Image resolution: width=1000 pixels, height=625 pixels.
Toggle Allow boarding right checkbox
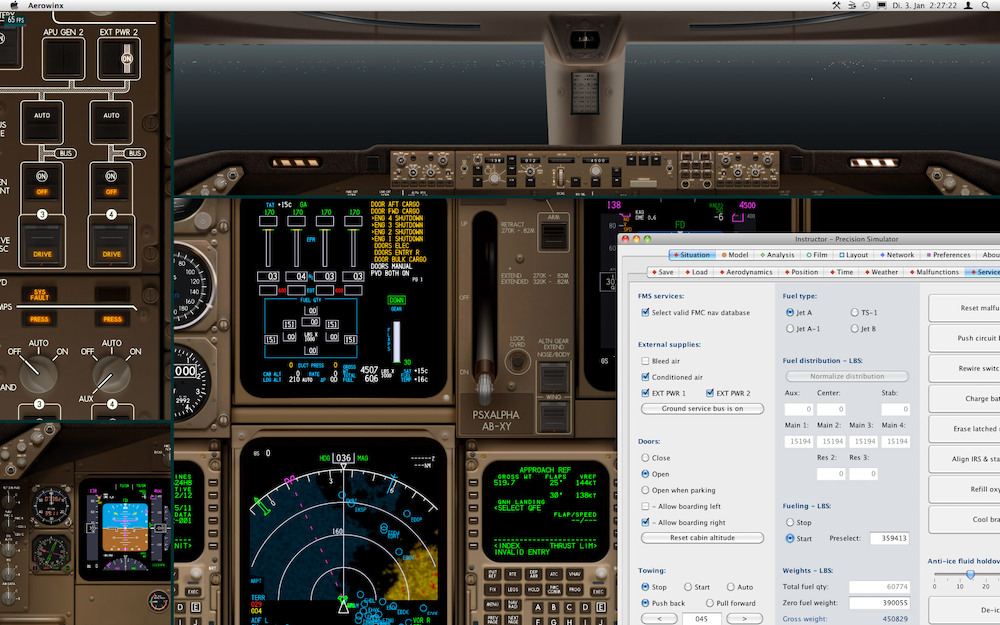[645, 522]
